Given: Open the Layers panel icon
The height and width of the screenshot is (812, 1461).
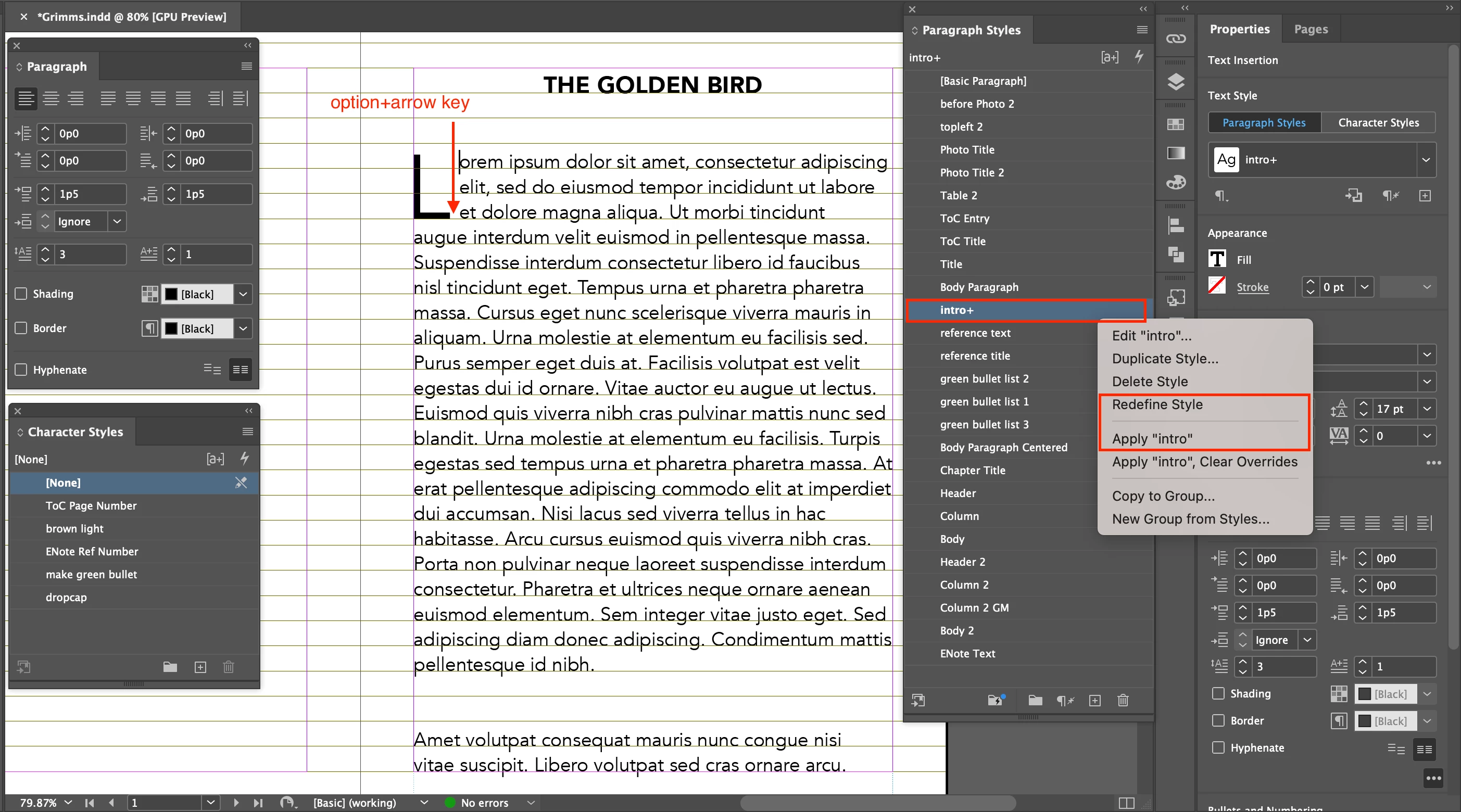Looking at the screenshot, I should pos(1175,82).
